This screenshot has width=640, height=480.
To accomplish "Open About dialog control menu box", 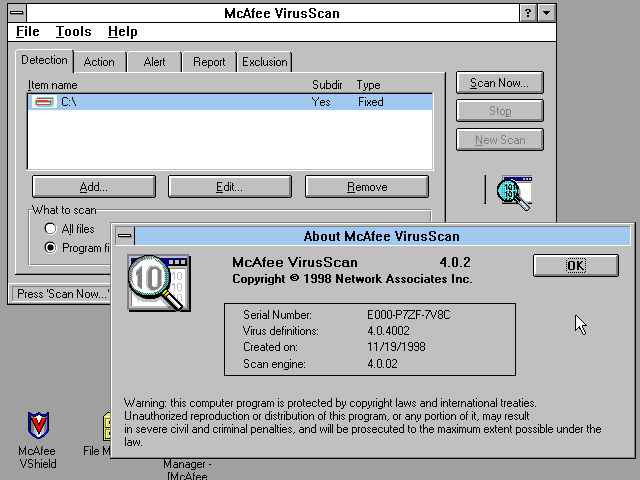I will 125,236.
